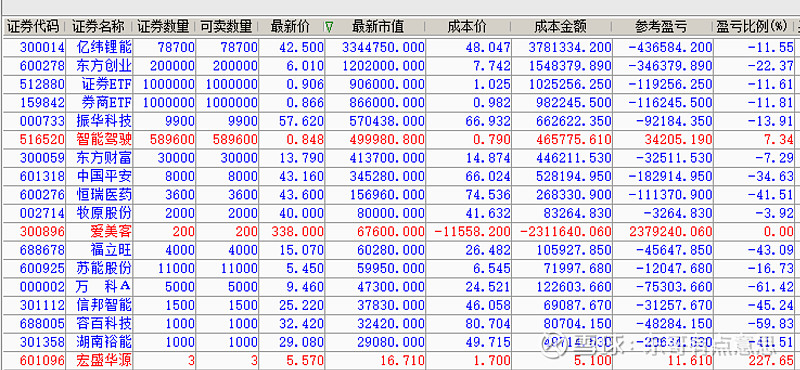Select the 东方创业 stock row

pos(400,66)
